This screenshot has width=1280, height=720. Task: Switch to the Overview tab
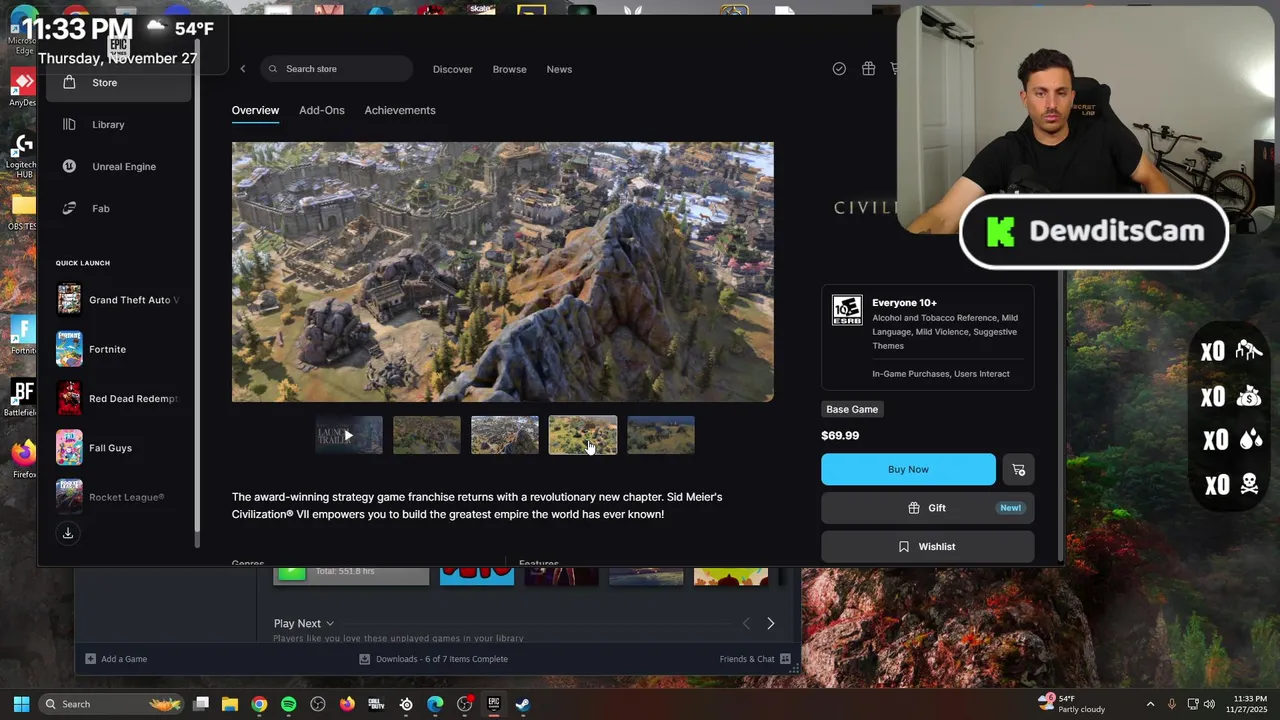(x=255, y=110)
